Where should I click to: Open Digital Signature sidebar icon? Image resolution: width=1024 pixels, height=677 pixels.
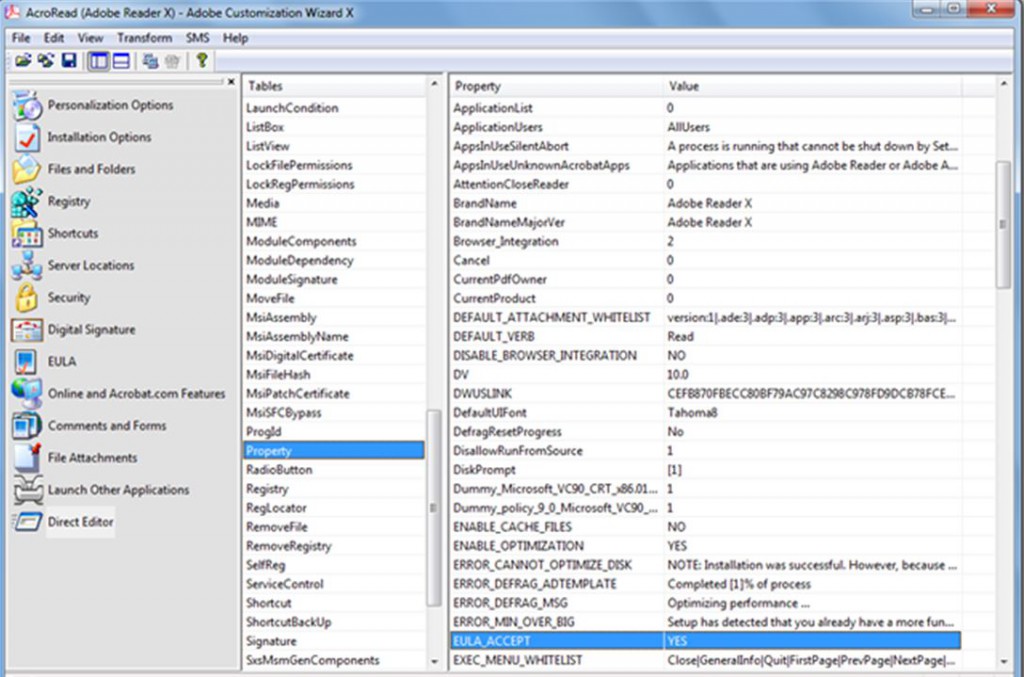[x=27, y=330]
